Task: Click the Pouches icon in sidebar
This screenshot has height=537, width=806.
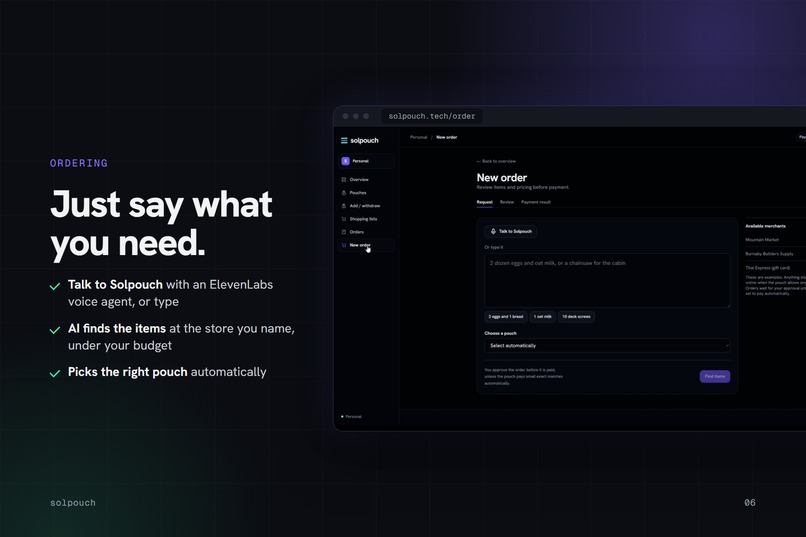Action: coord(343,193)
